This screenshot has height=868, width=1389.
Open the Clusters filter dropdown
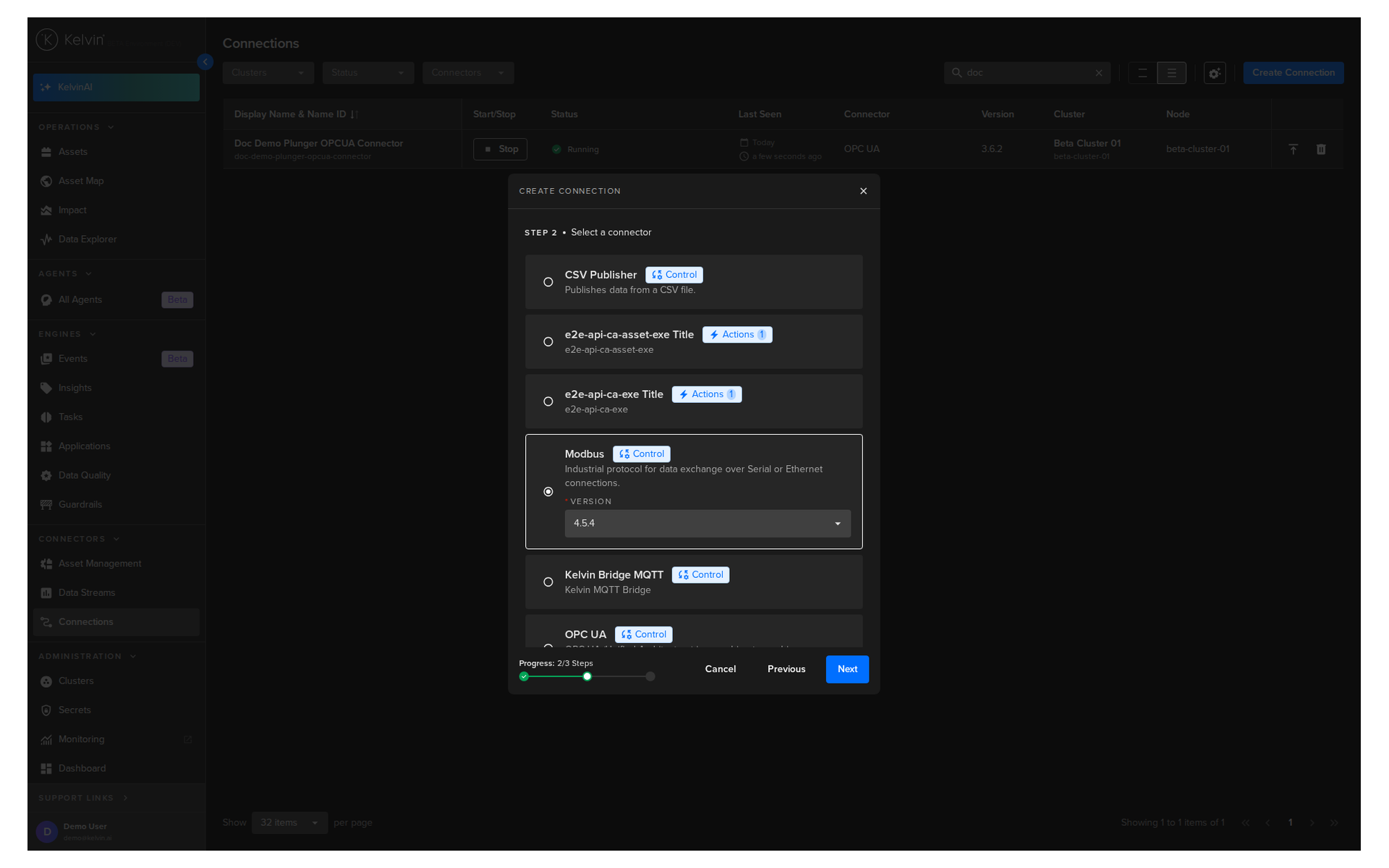(x=268, y=73)
